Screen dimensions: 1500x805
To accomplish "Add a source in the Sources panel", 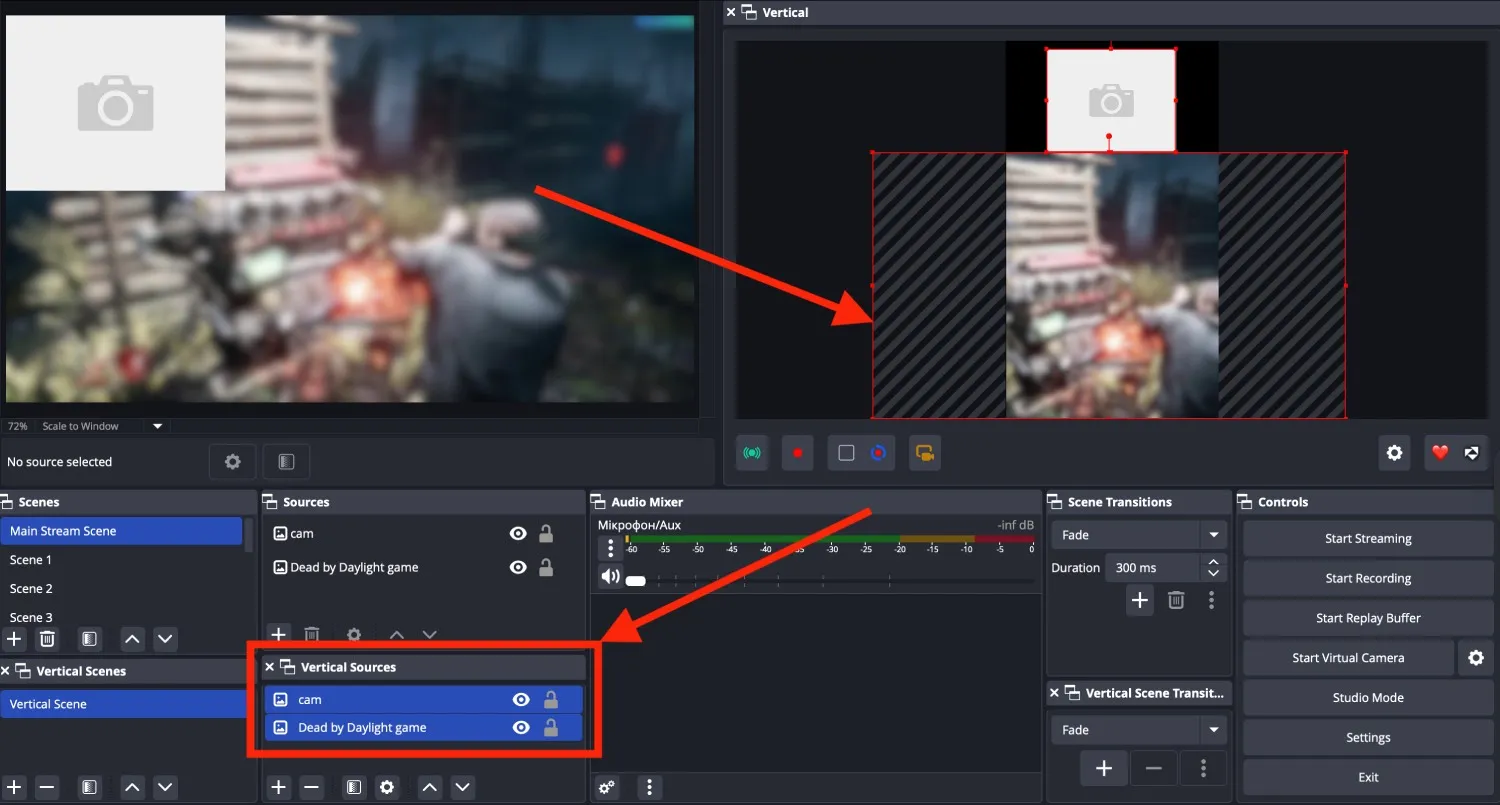I will [x=279, y=634].
